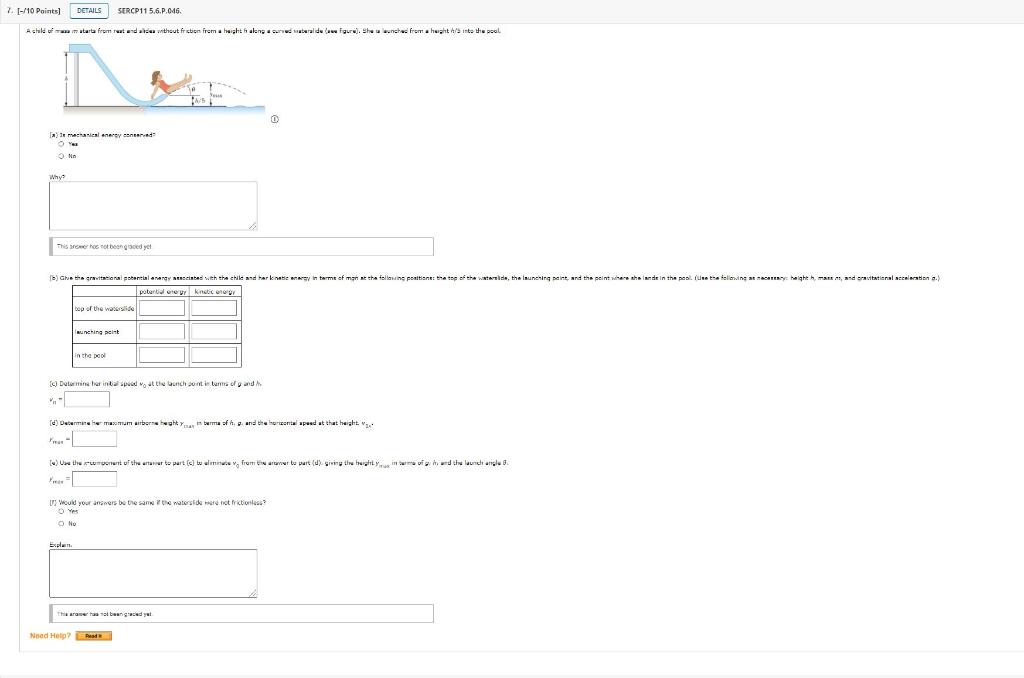
Task: Click the ymax answer box for part (d)
Action: [x=94, y=438]
